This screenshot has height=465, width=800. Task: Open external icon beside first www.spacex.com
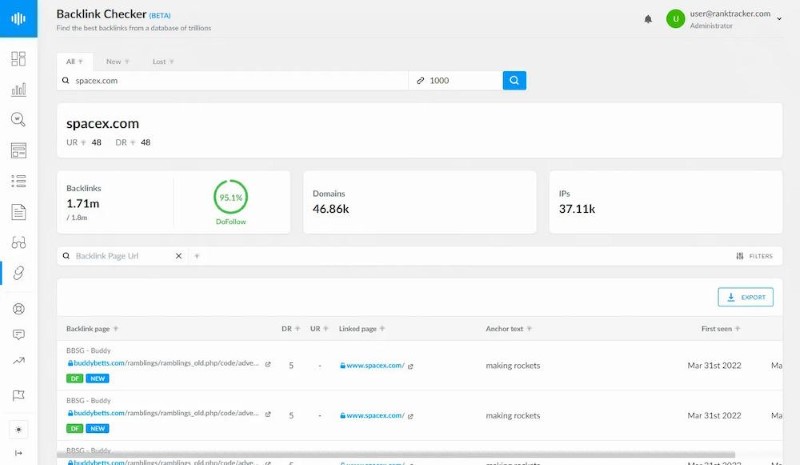click(x=411, y=366)
